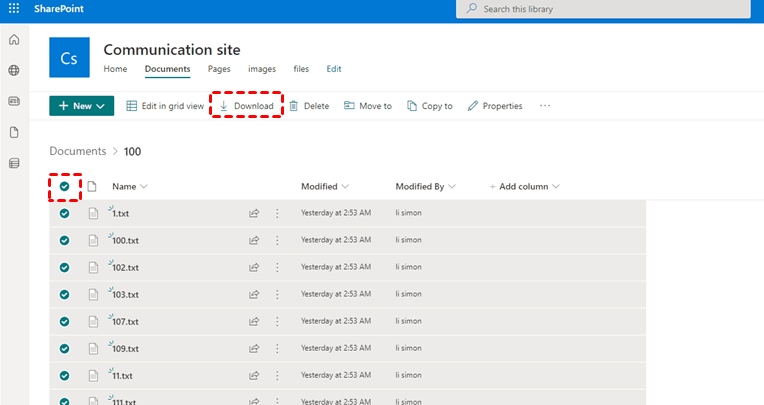Open the news icon in left sidebar
The width and height of the screenshot is (764, 405).
(14, 101)
